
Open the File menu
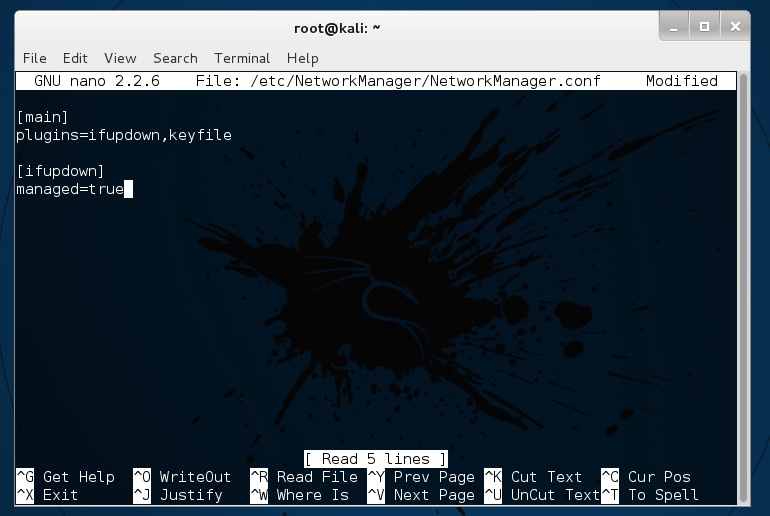click(34, 58)
